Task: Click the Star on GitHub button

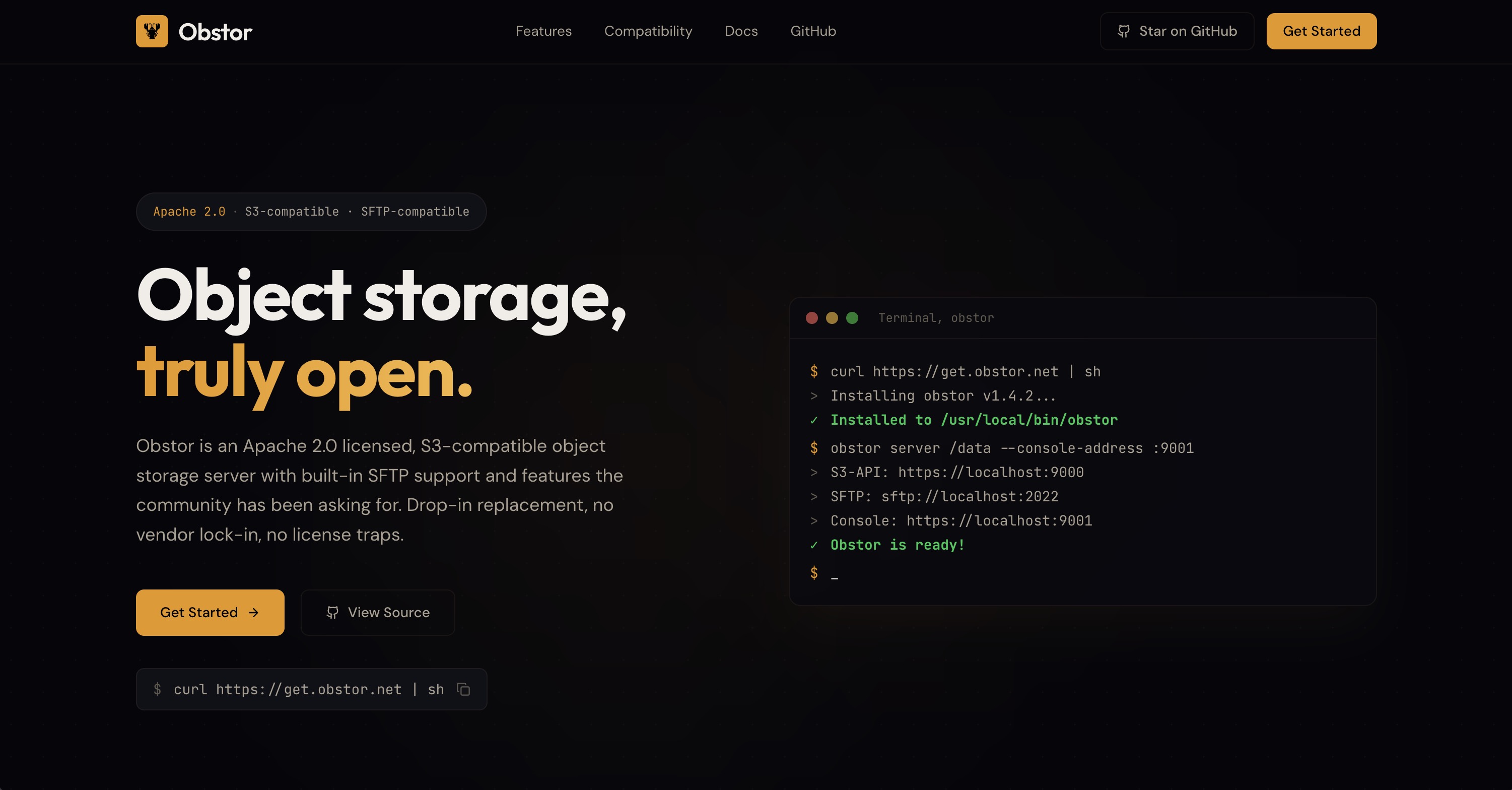Action: point(1177,31)
